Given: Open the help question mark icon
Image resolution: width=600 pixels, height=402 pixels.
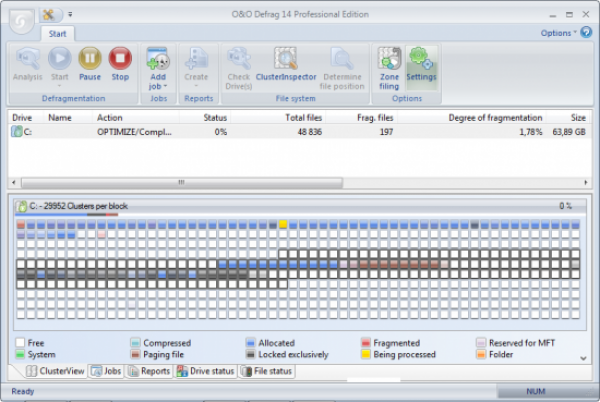Looking at the screenshot, I should click(x=586, y=32).
